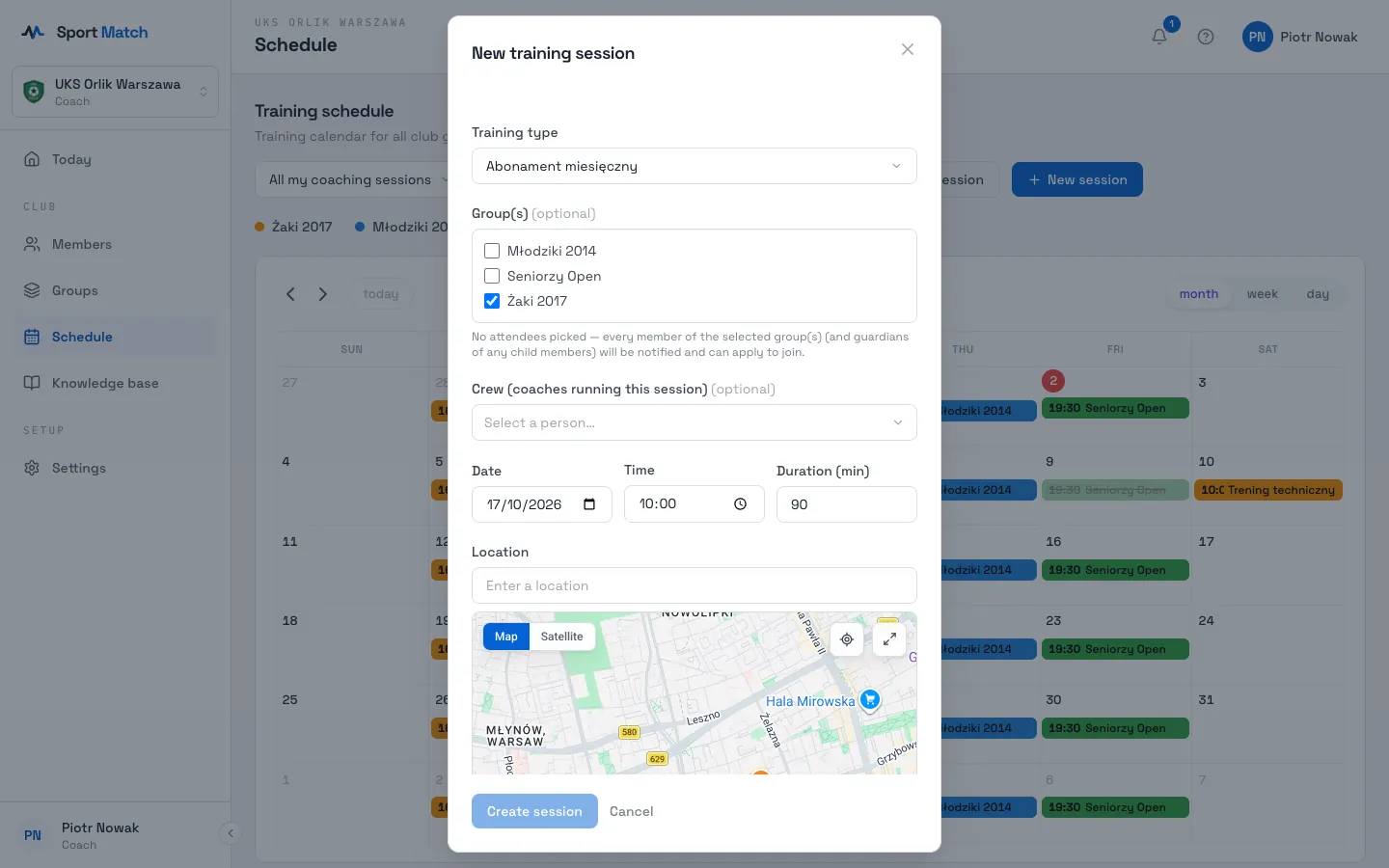
Task: Click the Sport Match logo
Action: click(x=85, y=32)
